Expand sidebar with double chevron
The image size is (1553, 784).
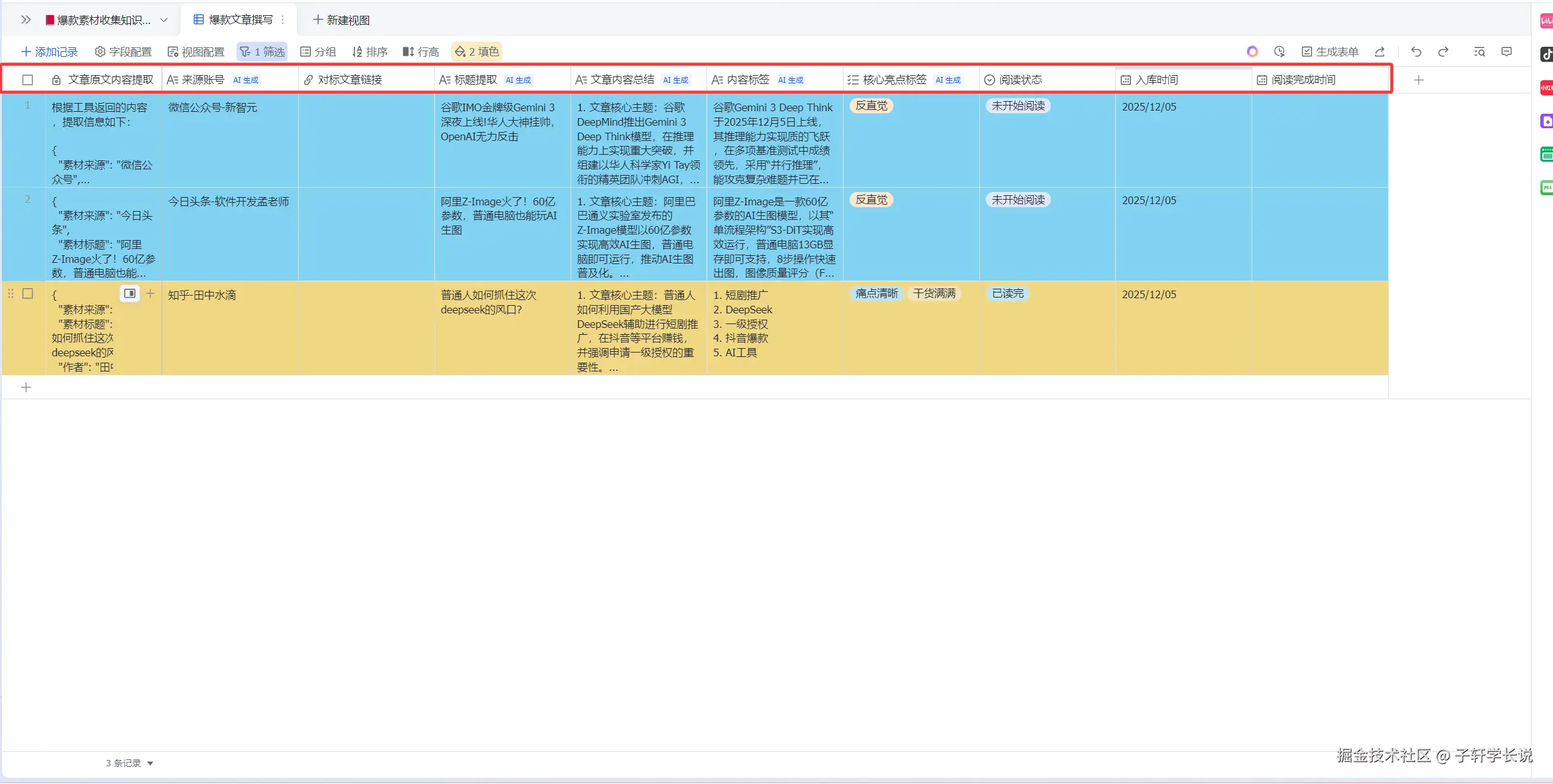(x=25, y=20)
